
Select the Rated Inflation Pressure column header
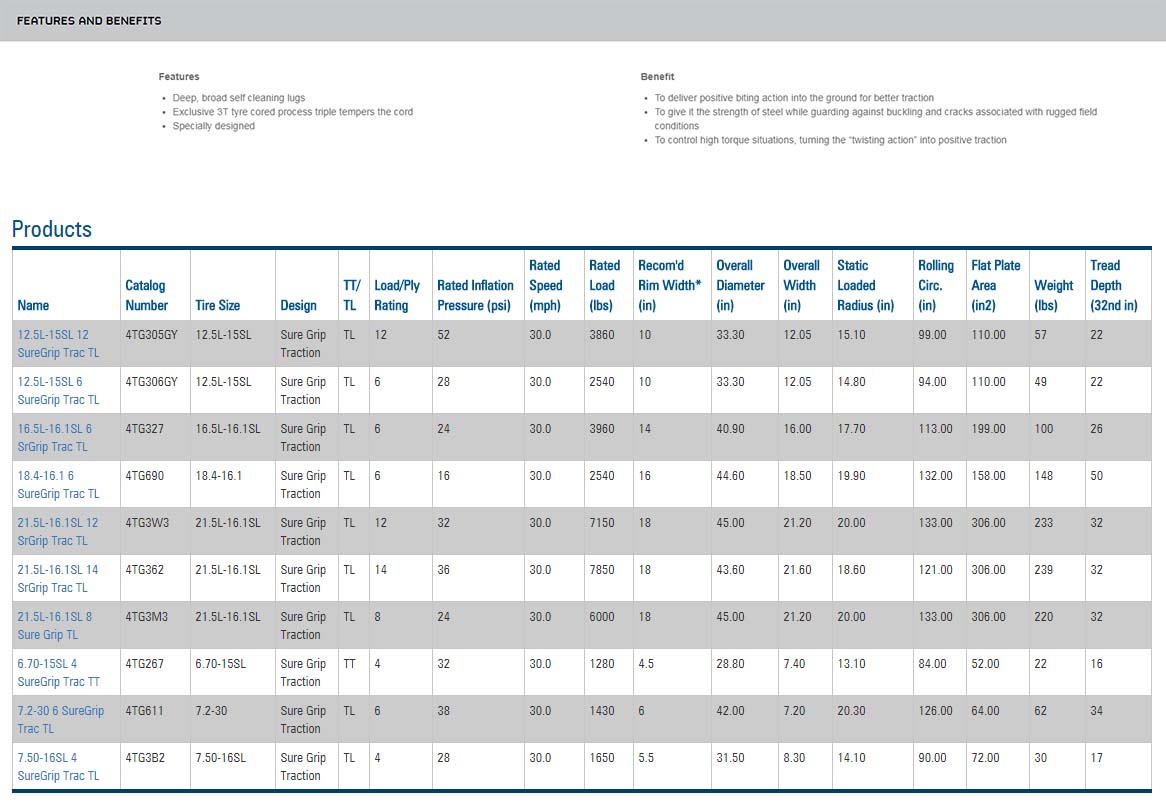tap(475, 295)
